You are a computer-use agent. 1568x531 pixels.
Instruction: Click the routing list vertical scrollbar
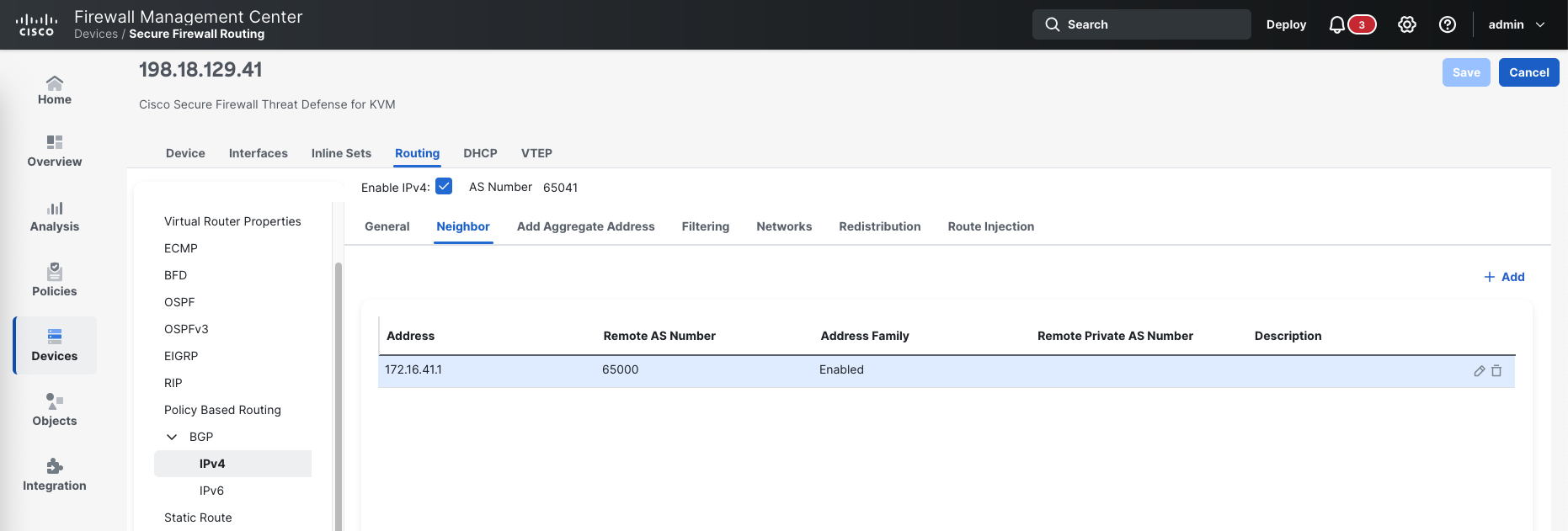[x=339, y=396]
